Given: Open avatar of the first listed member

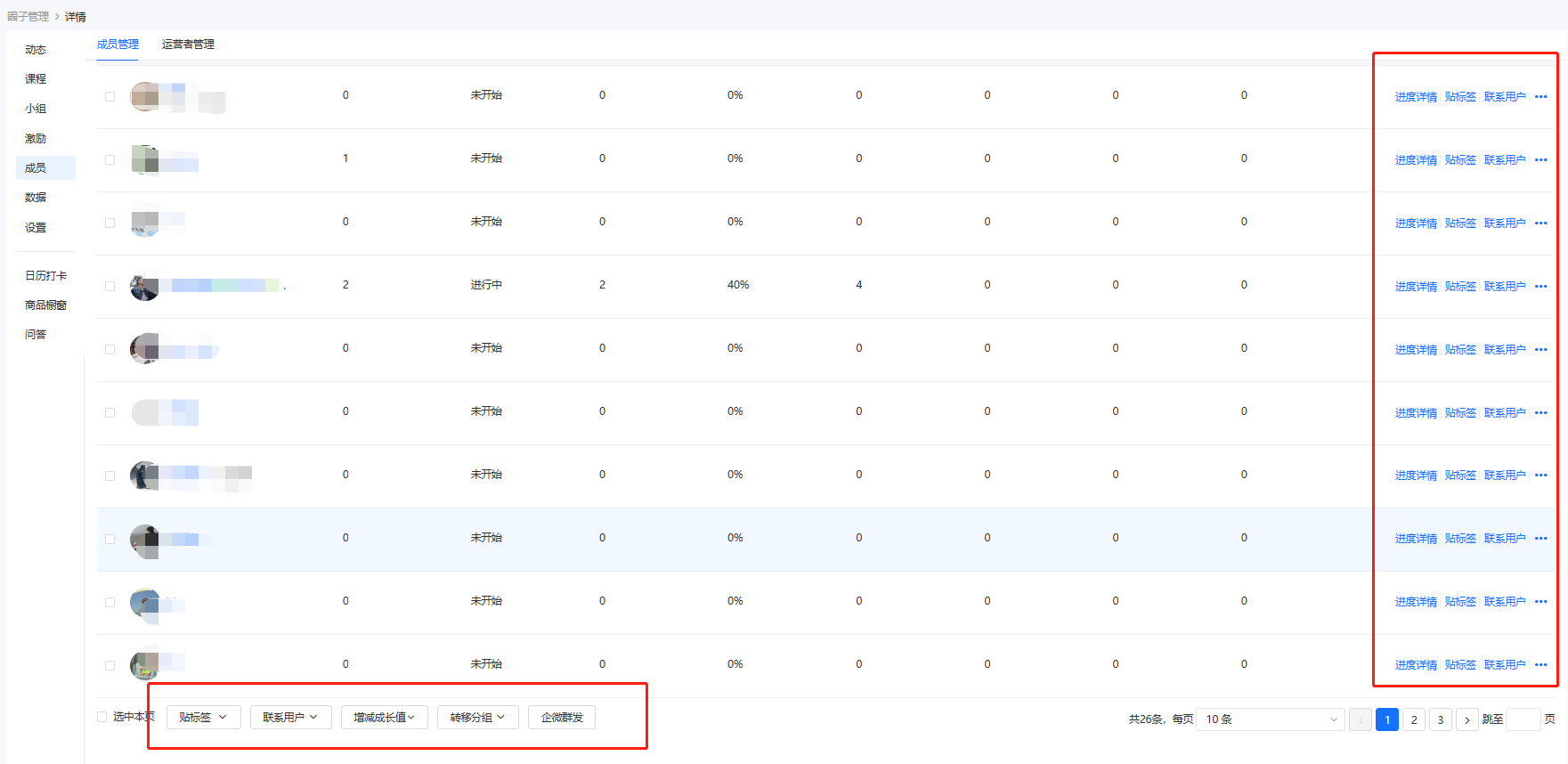Looking at the screenshot, I should pyautogui.click(x=144, y=96).
